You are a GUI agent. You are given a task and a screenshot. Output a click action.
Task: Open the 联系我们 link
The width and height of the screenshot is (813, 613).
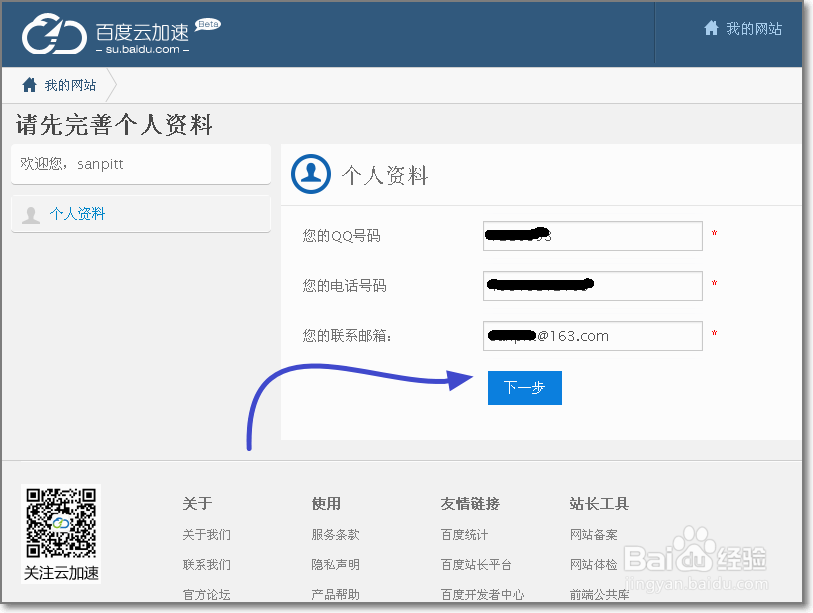click(x=206, y=563)
